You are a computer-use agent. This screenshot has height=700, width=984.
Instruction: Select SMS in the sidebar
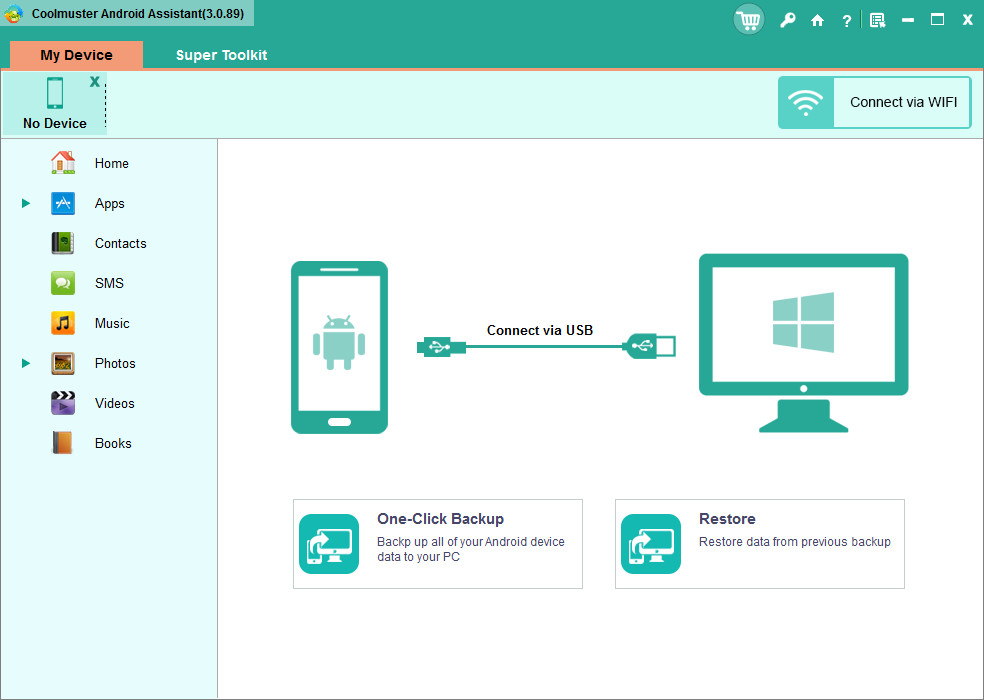tap(109, 283)
